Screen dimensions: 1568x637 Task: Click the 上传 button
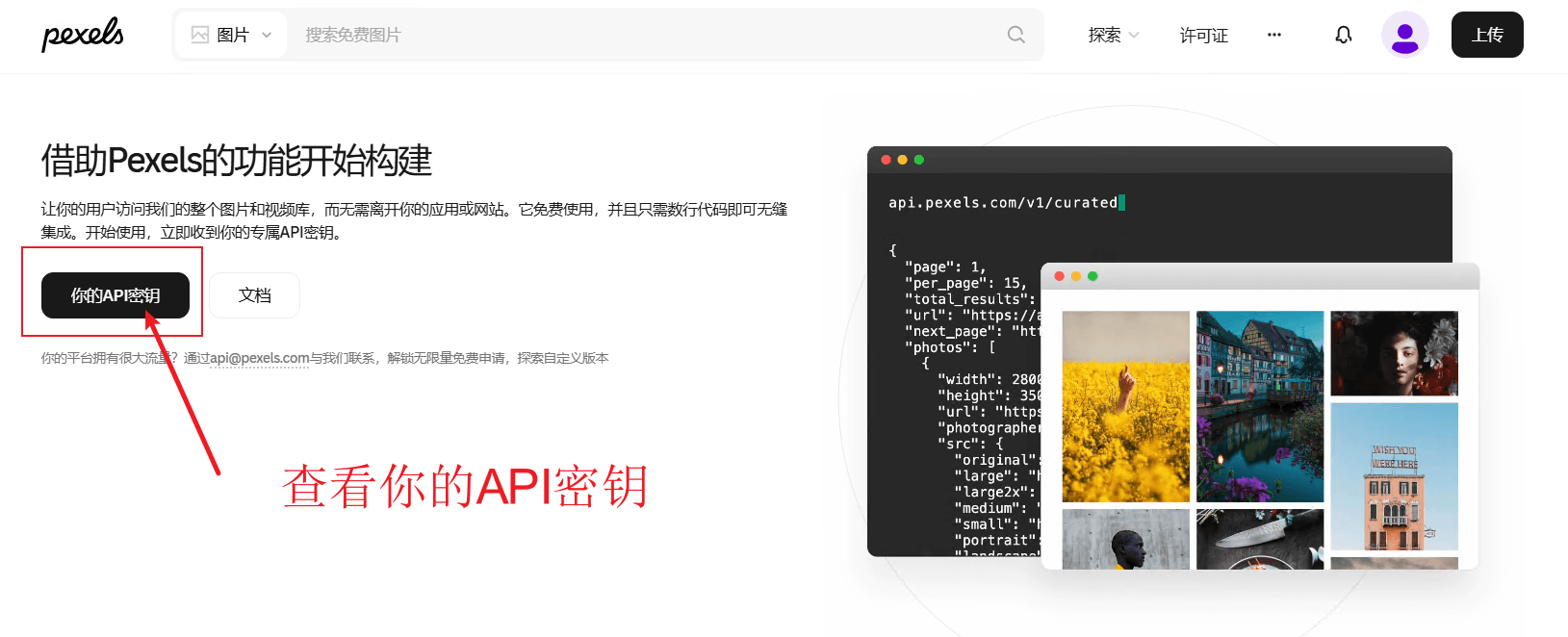(1487, 35)
